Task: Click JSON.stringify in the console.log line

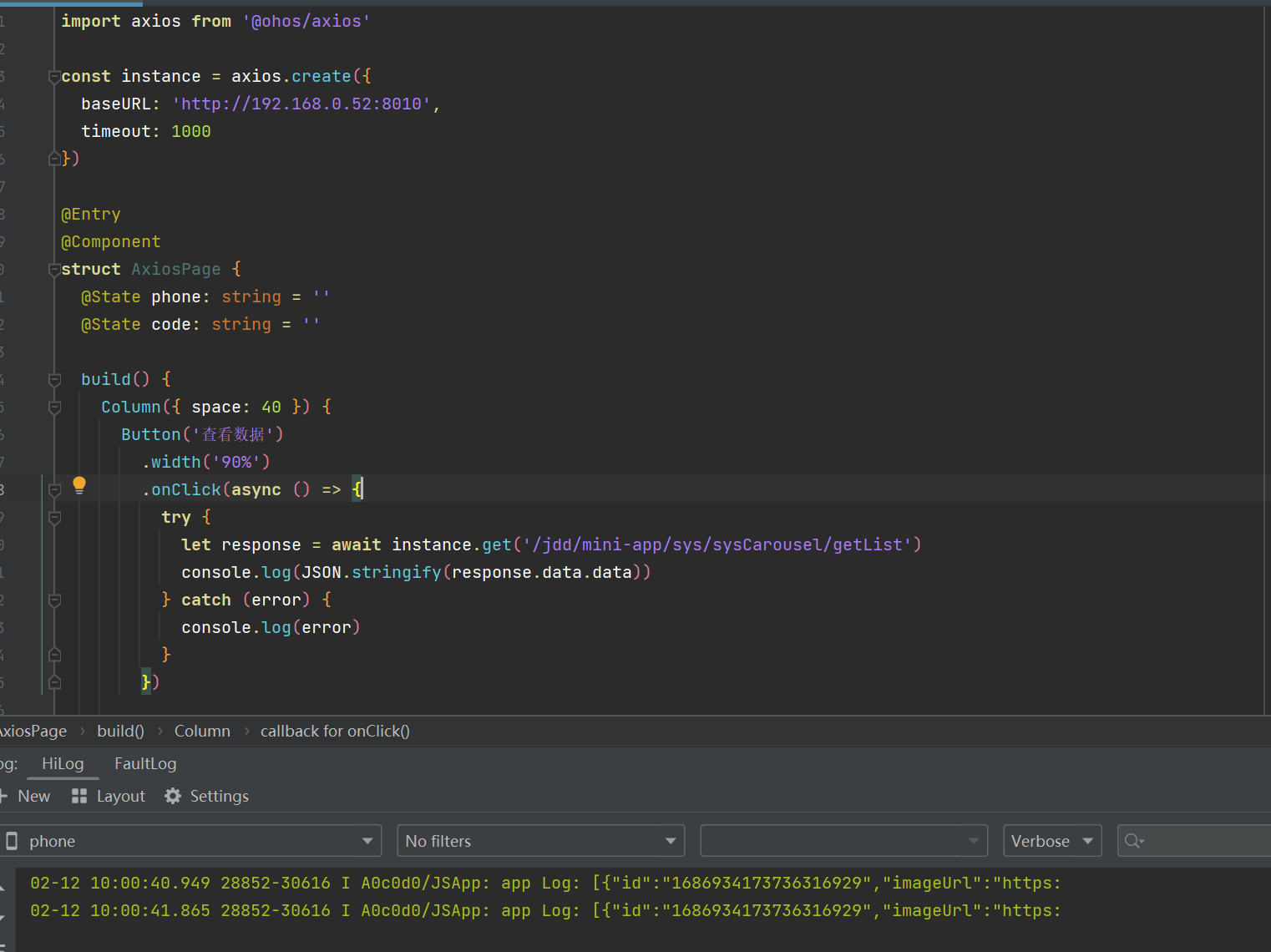Action: pyautogui.click(x=372, y=572)
